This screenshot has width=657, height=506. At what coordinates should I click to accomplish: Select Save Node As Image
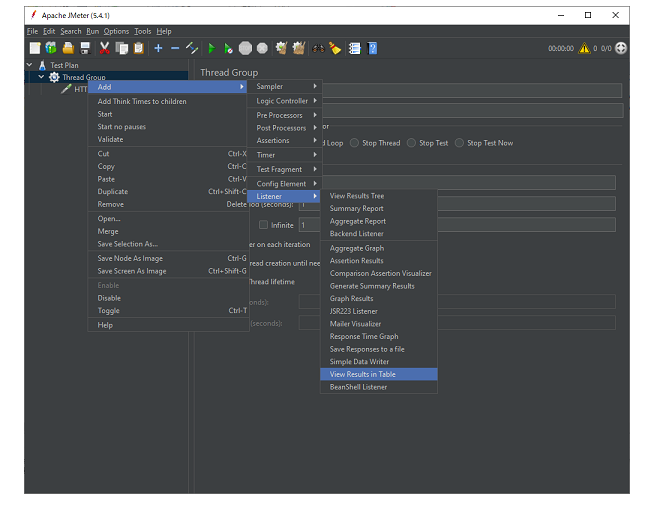coord(168,258)
